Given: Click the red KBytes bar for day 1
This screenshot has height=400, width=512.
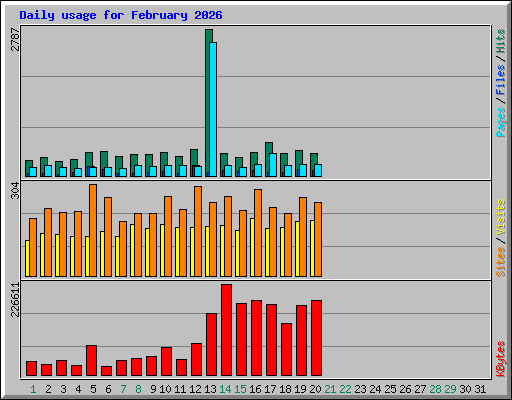Looking at the screenshot, I should tap(31, 369).
